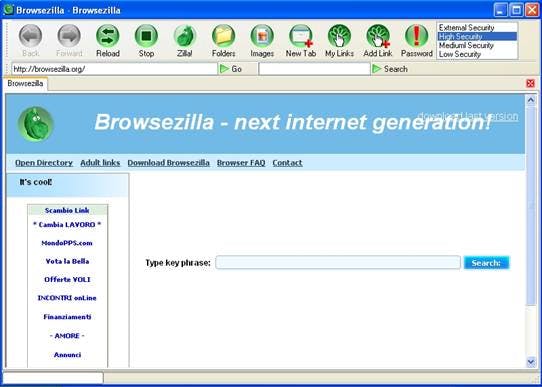Open the Browser FAQ link

click(x=241, y=163)
